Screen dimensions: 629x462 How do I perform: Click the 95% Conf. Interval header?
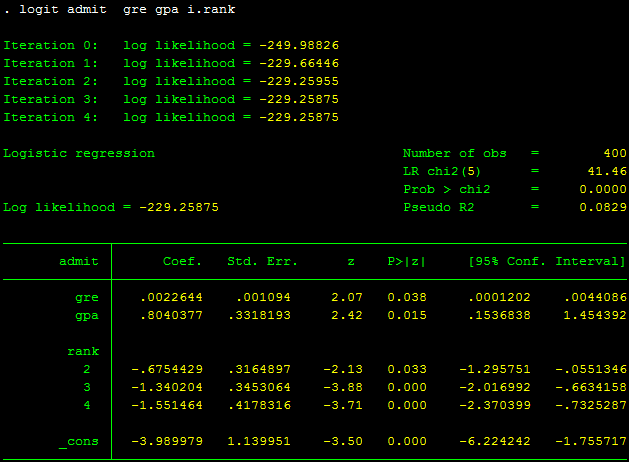click(547, 262)
